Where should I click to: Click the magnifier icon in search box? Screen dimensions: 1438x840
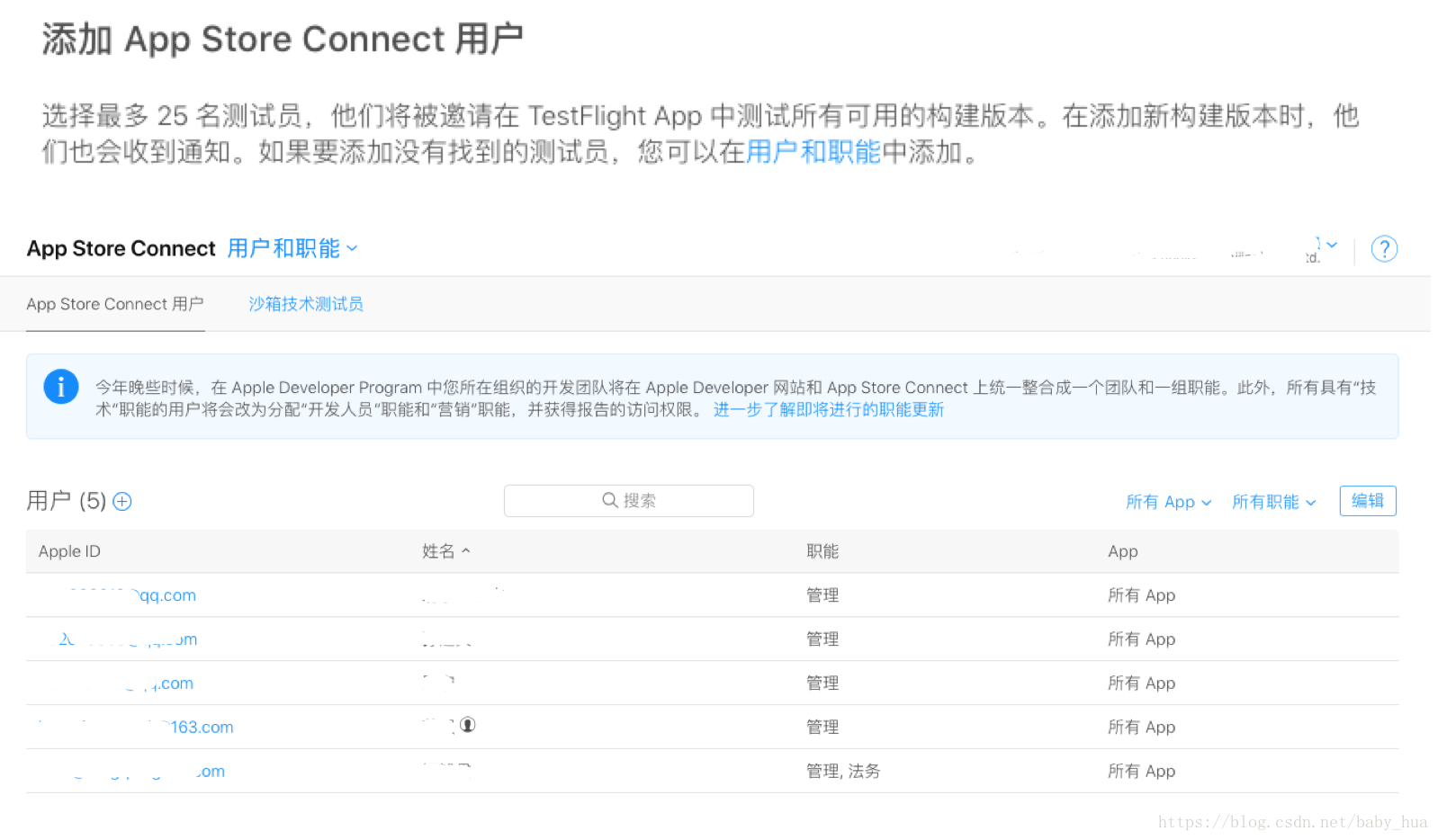click(610, 500)
